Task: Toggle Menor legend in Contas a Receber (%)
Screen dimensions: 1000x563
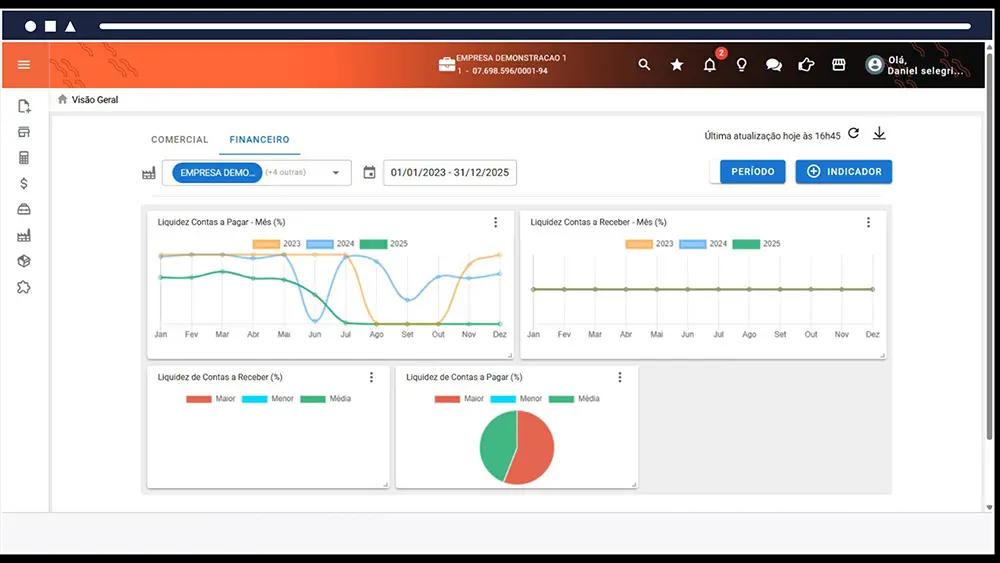Action: point(268,398)
